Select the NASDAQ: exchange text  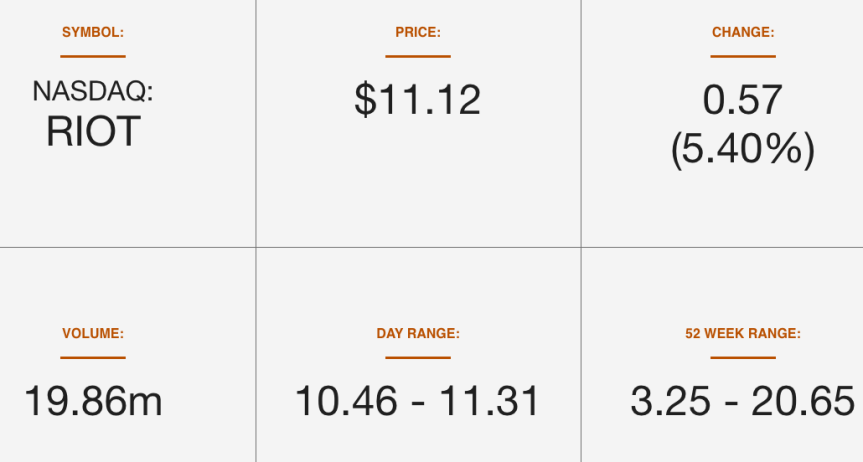tap(92, 91)
